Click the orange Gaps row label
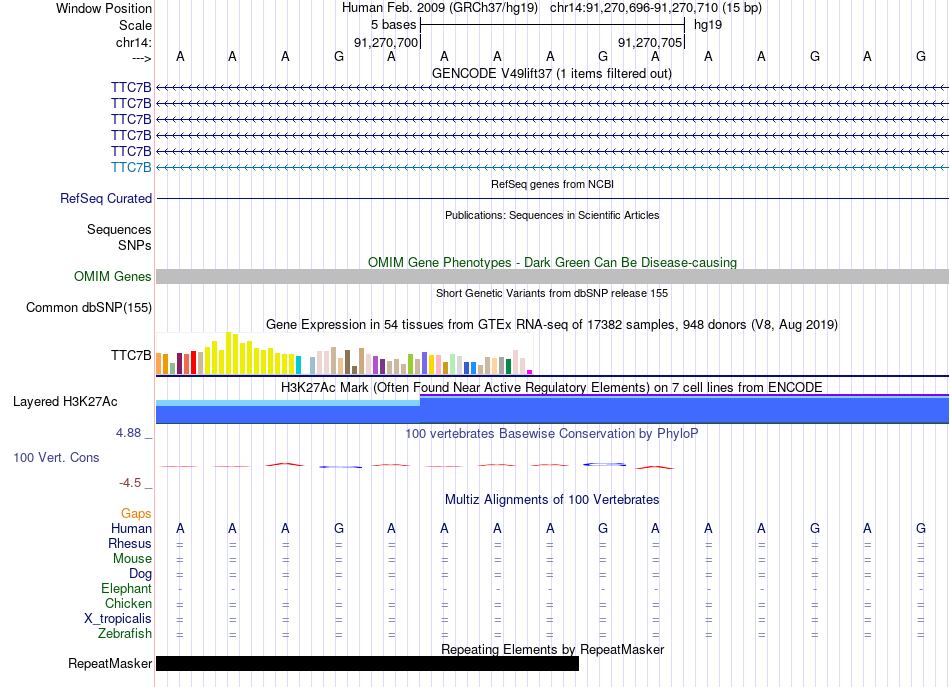 (136, 514)
